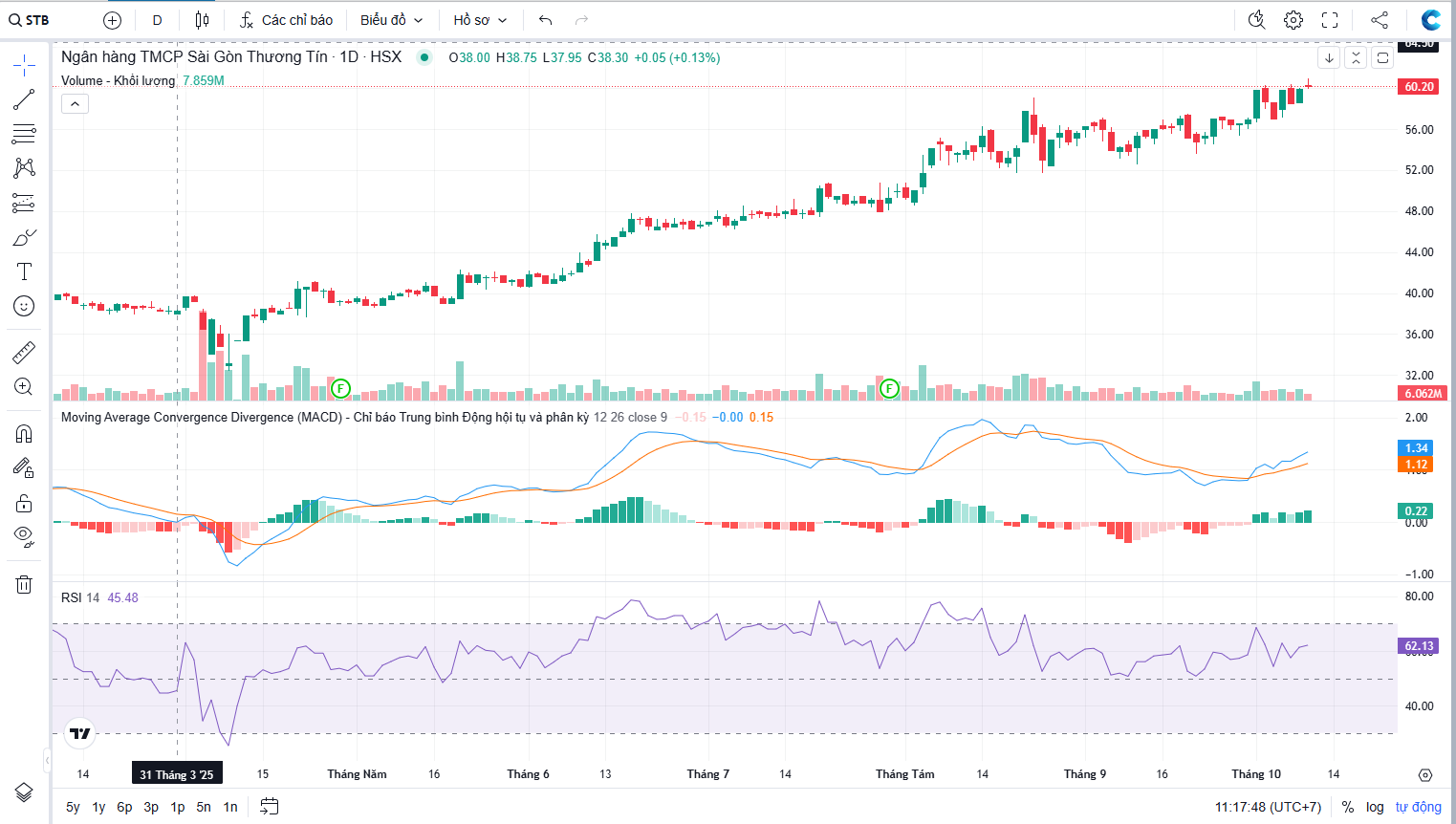Select the 1n time range button
Image resolution: width=1456 pixels, height=824 pixels.
[230, 807]
